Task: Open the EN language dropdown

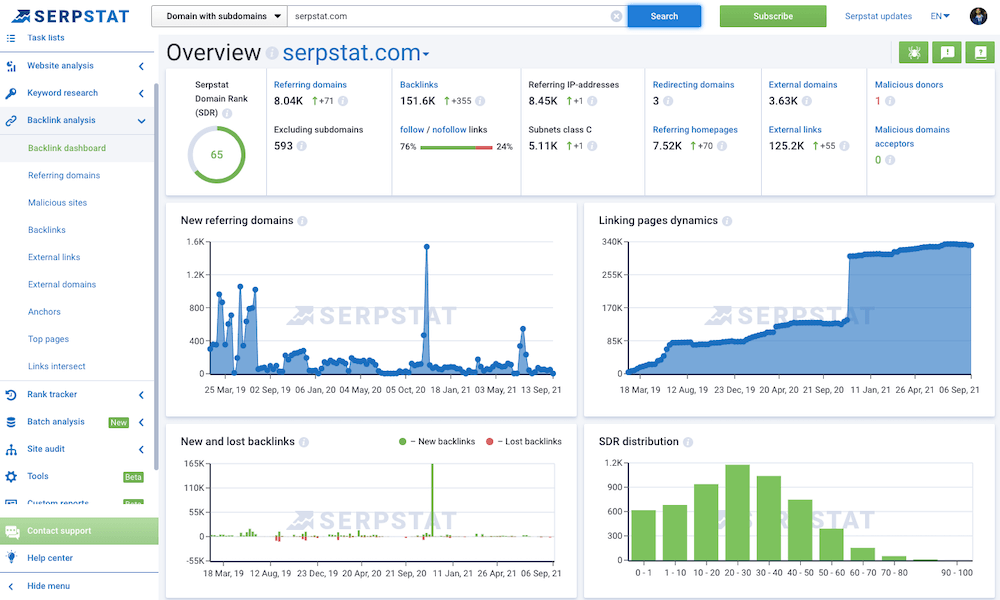Action: point(940,16)
